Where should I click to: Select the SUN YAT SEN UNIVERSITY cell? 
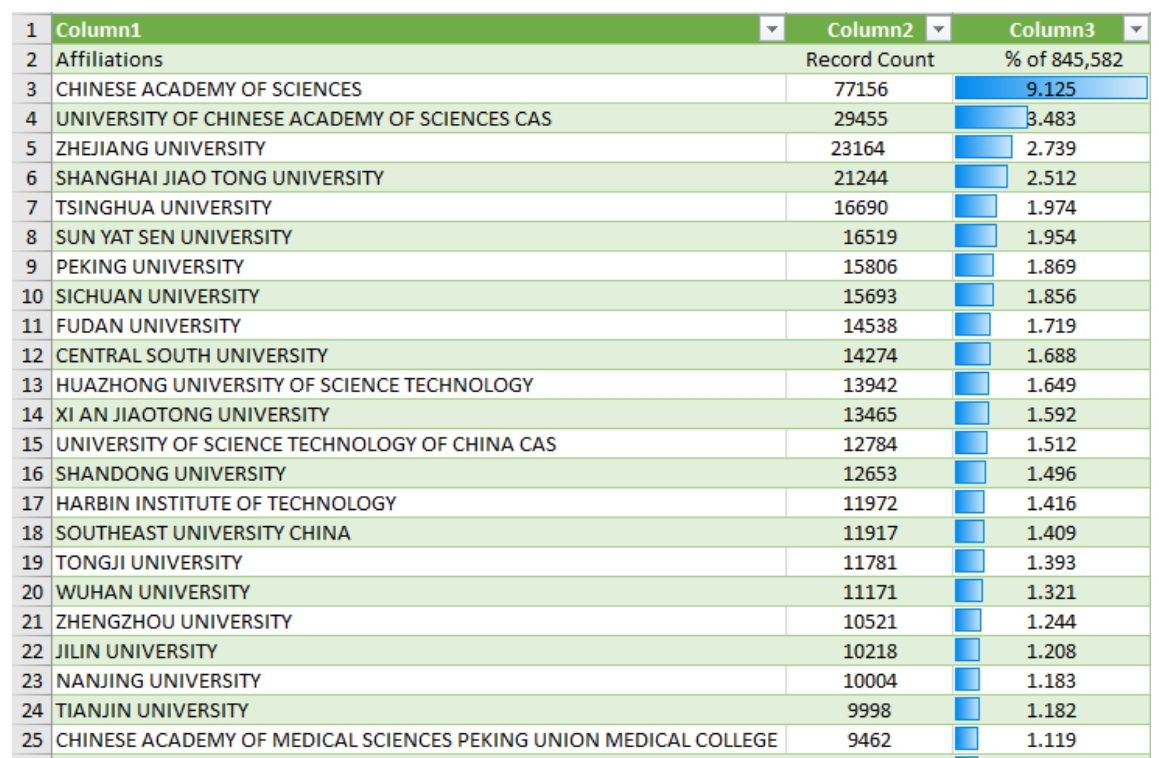tap(418, 237)
